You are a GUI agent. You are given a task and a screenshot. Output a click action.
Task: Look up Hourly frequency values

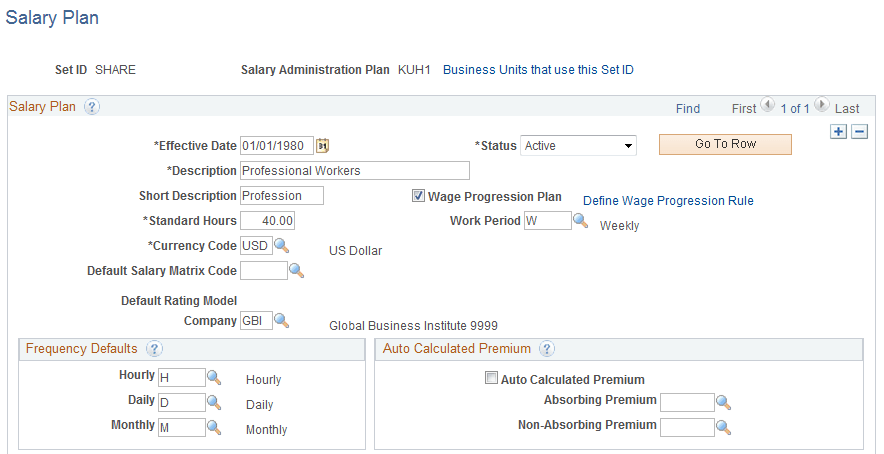(214, 377)
